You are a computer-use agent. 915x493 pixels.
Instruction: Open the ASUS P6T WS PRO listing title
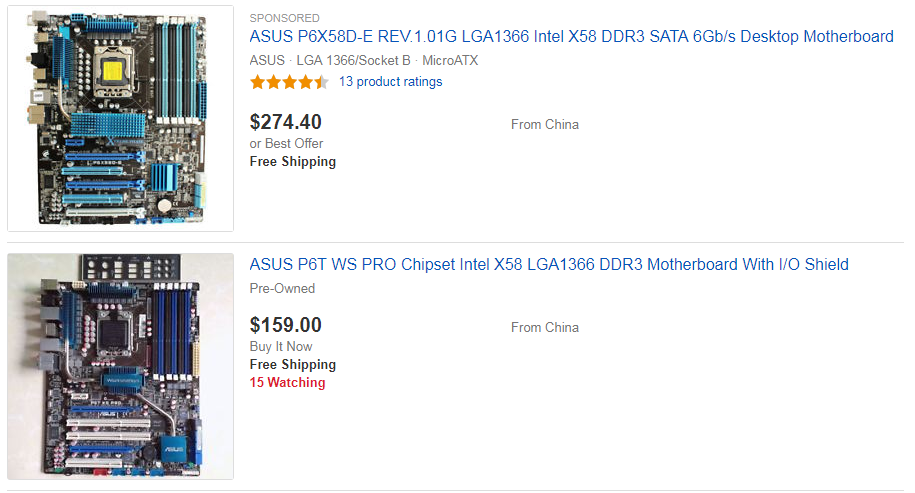548,265
